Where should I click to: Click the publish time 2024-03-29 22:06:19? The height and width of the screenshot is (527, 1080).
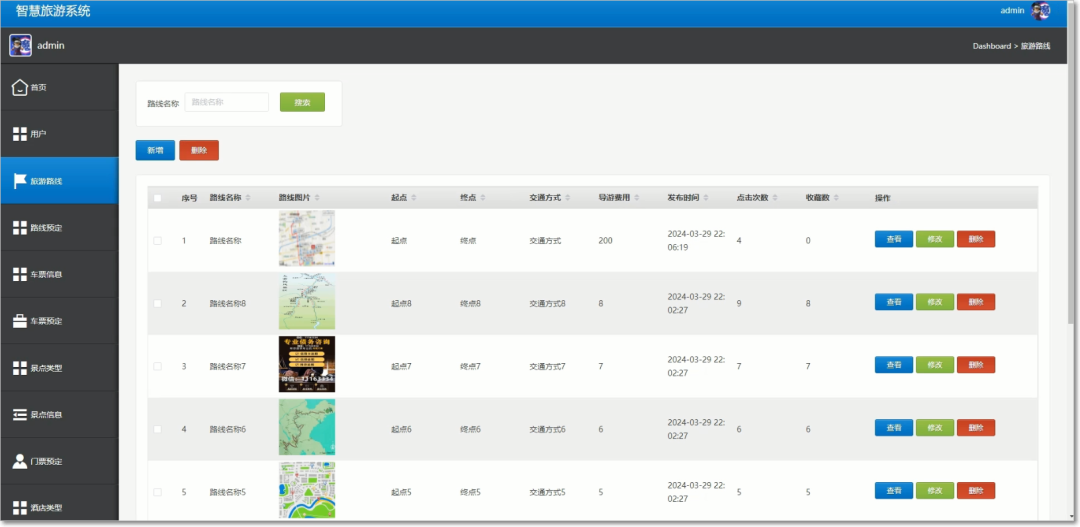coord(696,240)
